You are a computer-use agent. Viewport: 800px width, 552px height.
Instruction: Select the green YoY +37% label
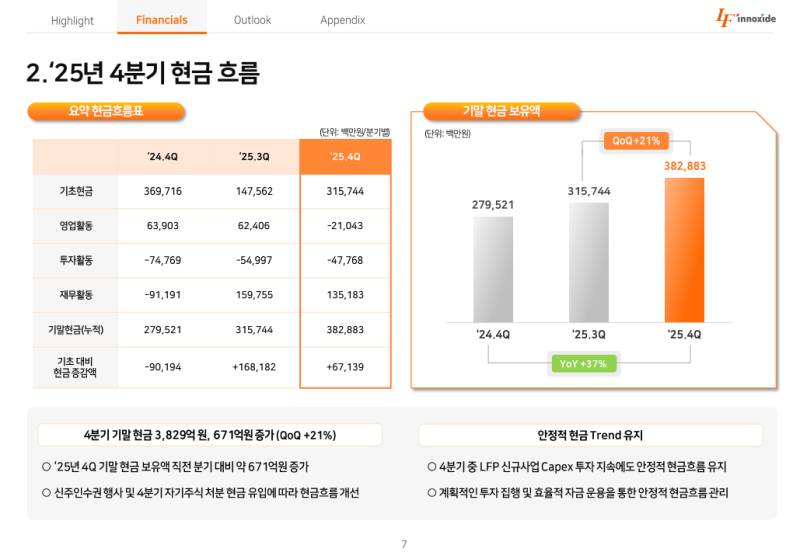[x=585, y=363]
